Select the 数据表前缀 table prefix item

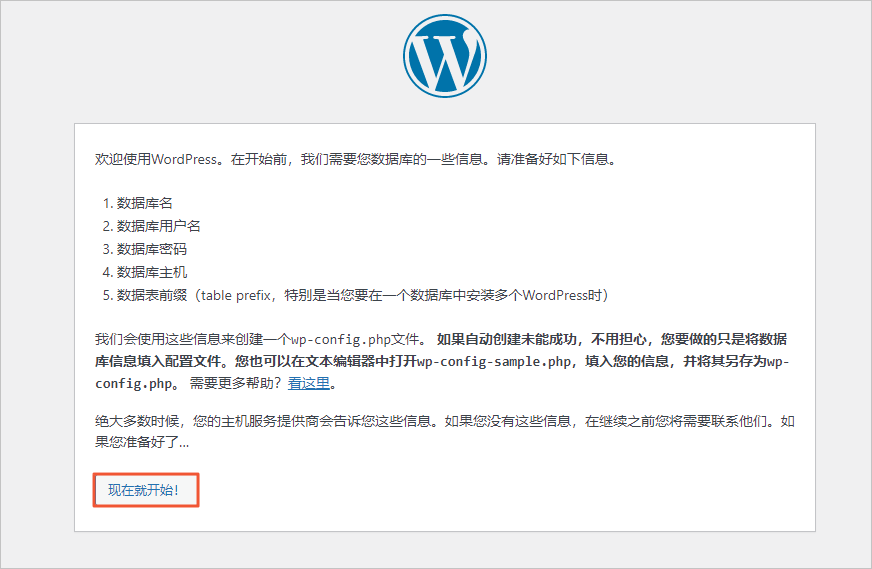point(363,295)
